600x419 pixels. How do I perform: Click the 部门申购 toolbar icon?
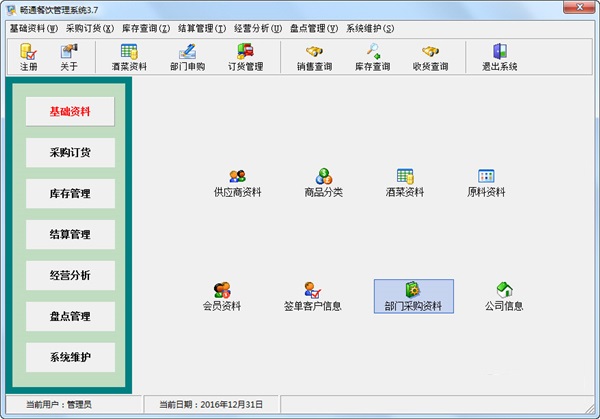click(188, 57)
